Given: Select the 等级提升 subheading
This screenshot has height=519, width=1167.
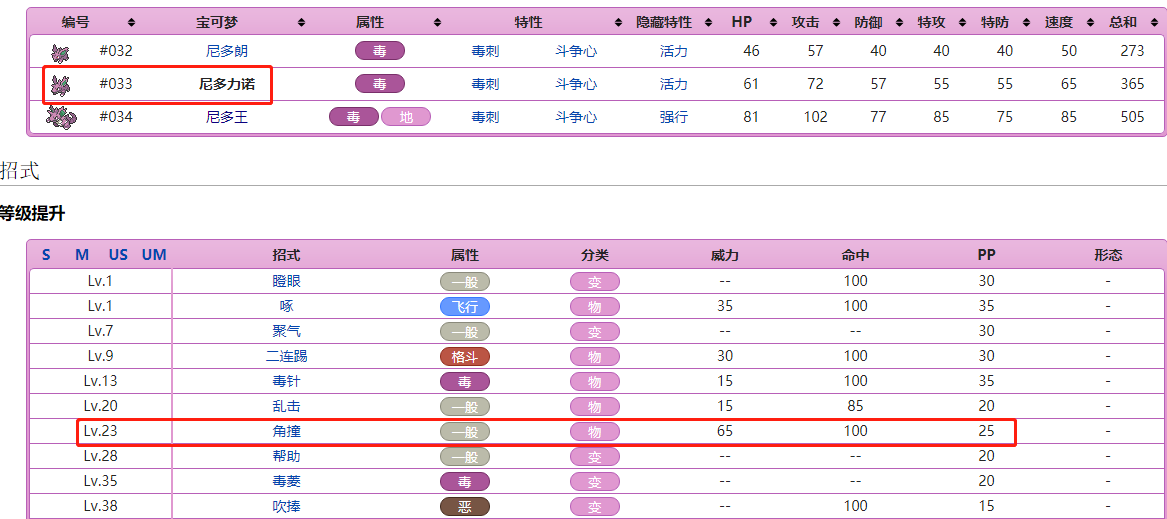Looking at the screenshot, I should pos(32,214).
